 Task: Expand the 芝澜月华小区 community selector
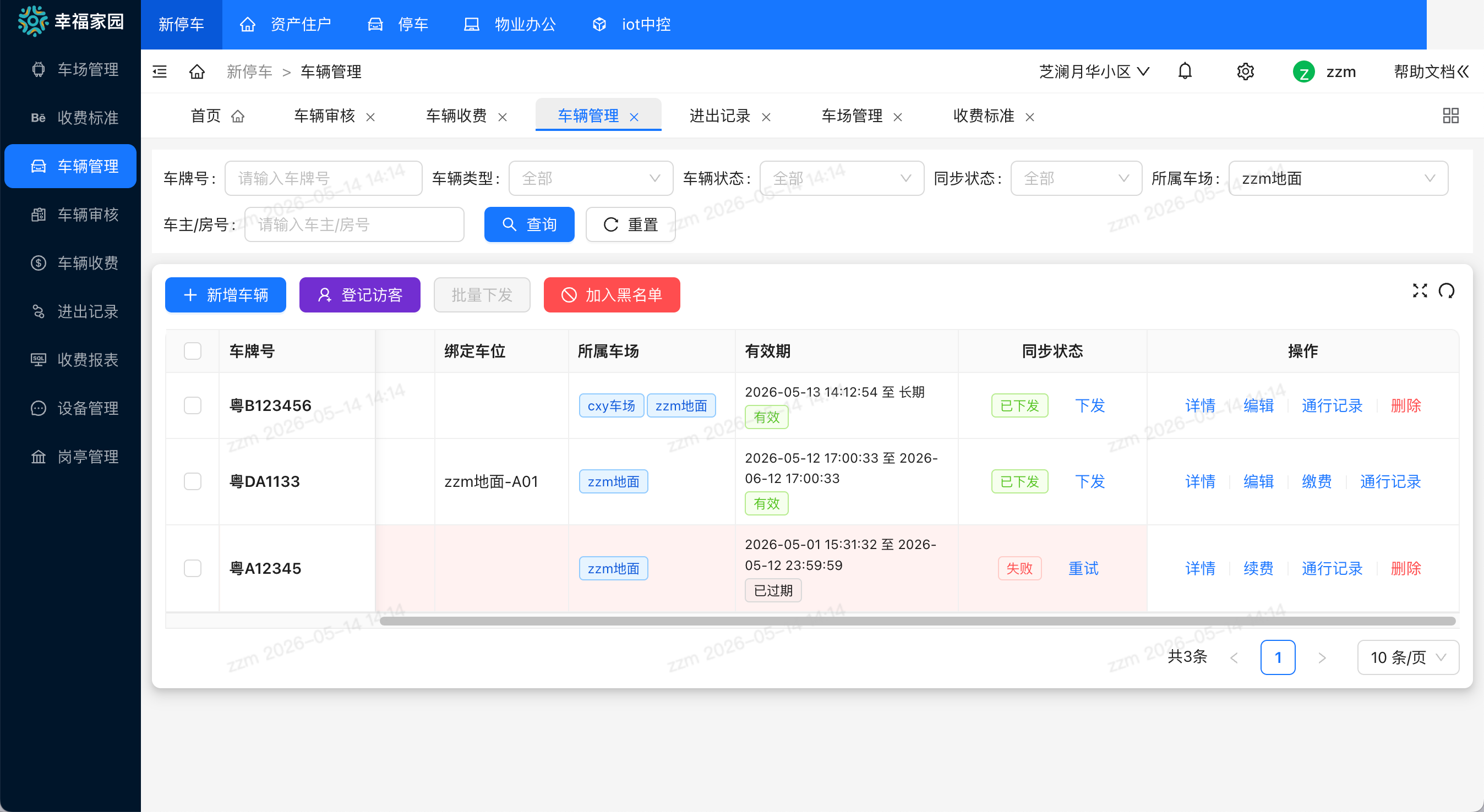coord(1094,72)
